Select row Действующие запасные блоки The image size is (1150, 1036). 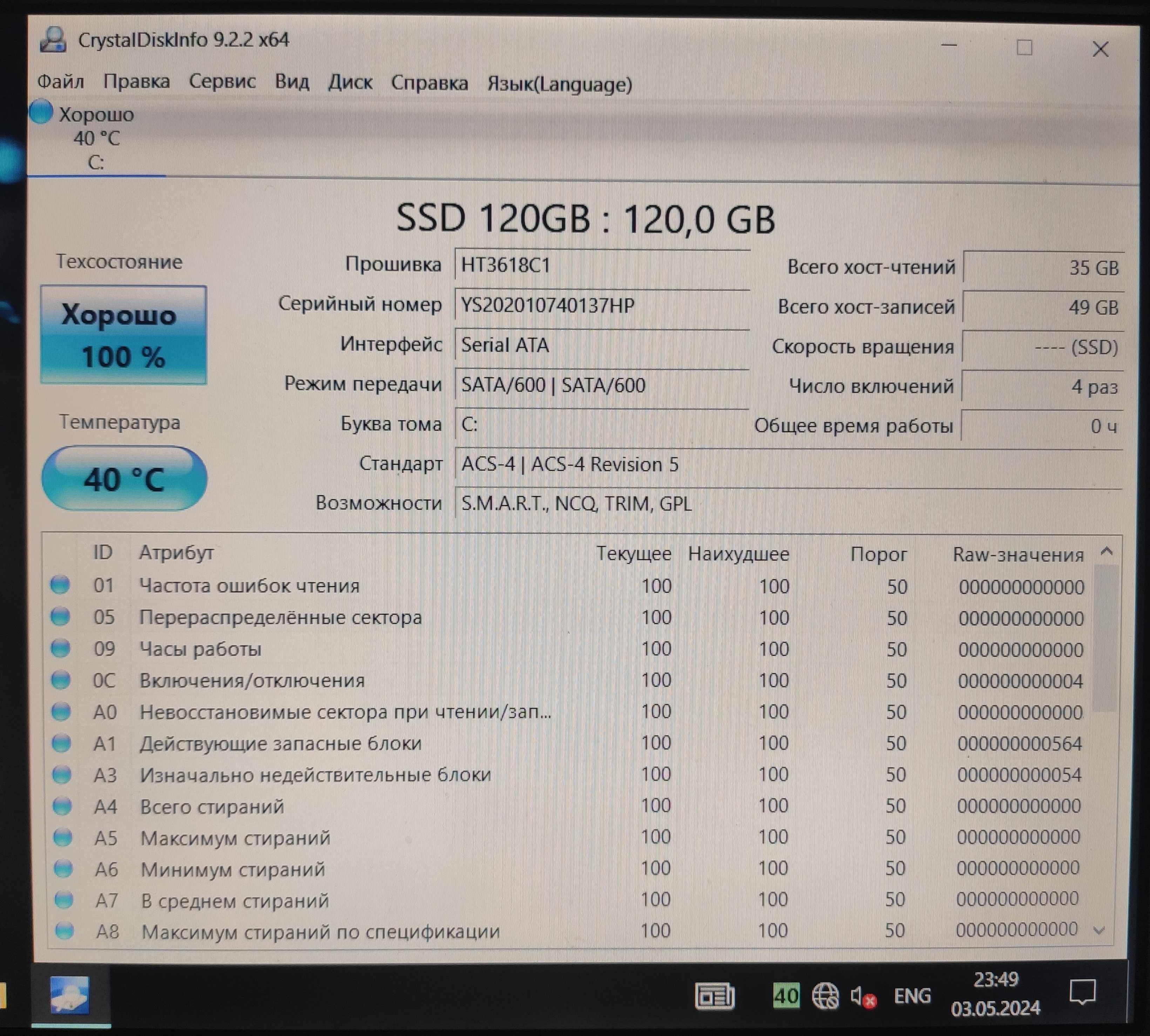[x=569, y=743]
